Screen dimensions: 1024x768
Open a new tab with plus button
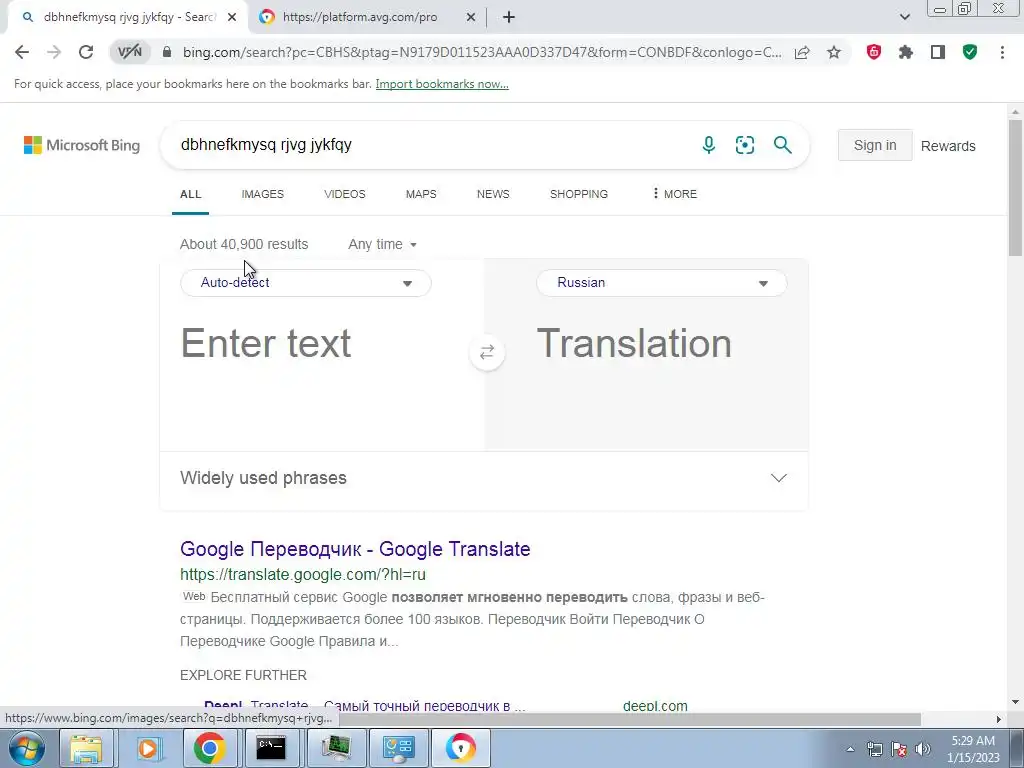[x=509, y=18]
